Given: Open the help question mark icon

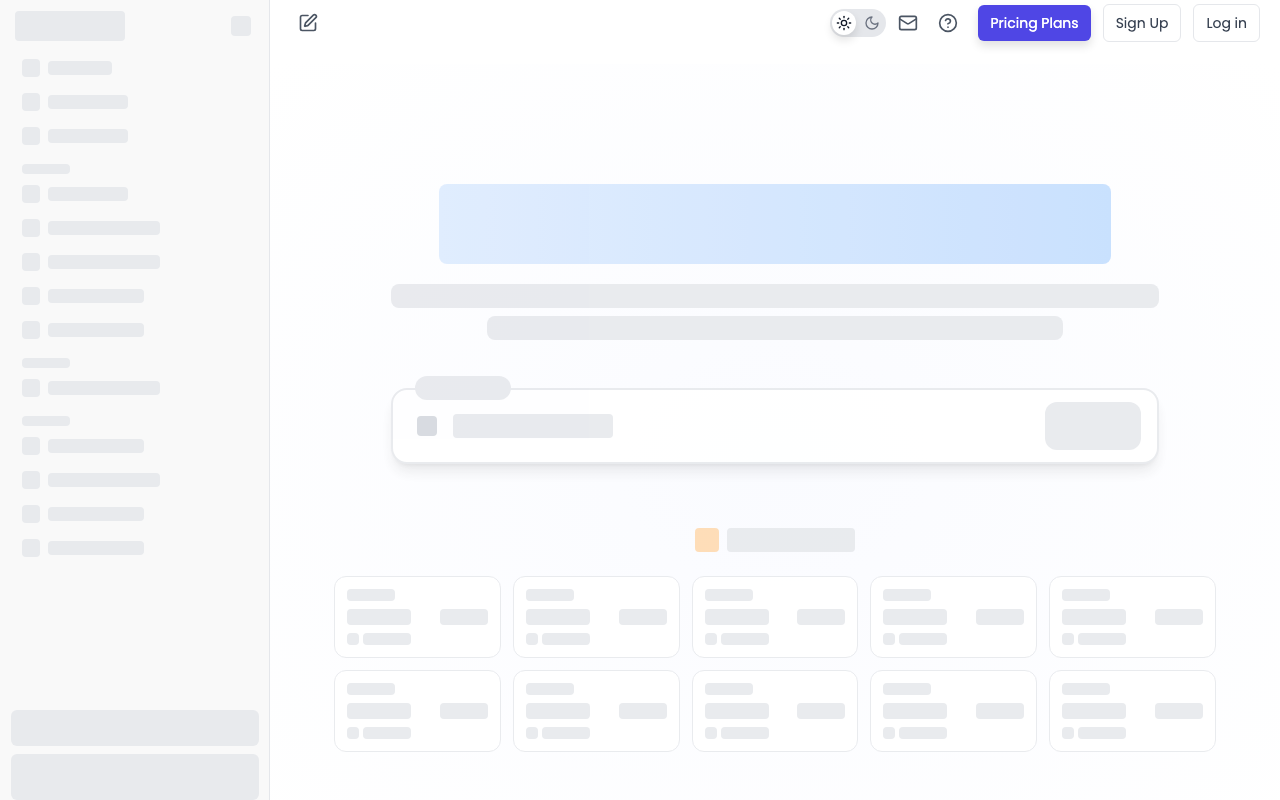Looking at the screenshot, I should 948,23.
